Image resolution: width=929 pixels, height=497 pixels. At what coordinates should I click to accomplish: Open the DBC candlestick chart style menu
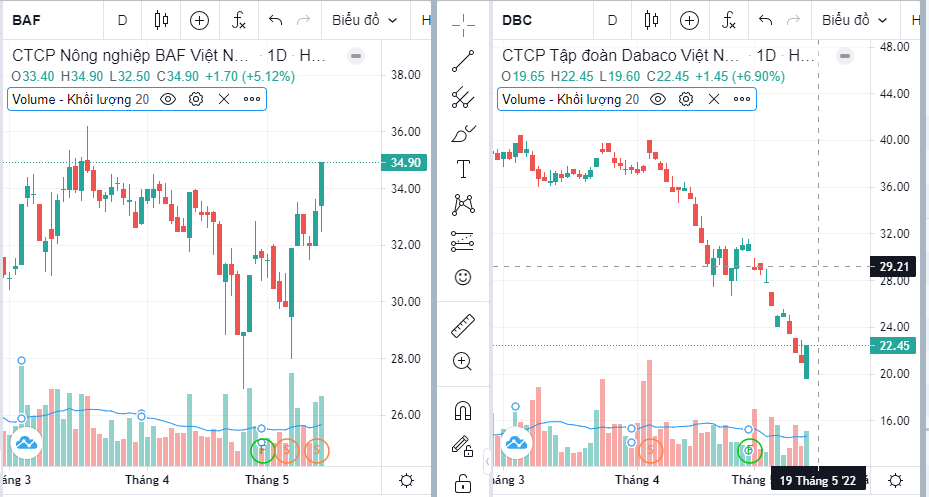tap(652, 20)
